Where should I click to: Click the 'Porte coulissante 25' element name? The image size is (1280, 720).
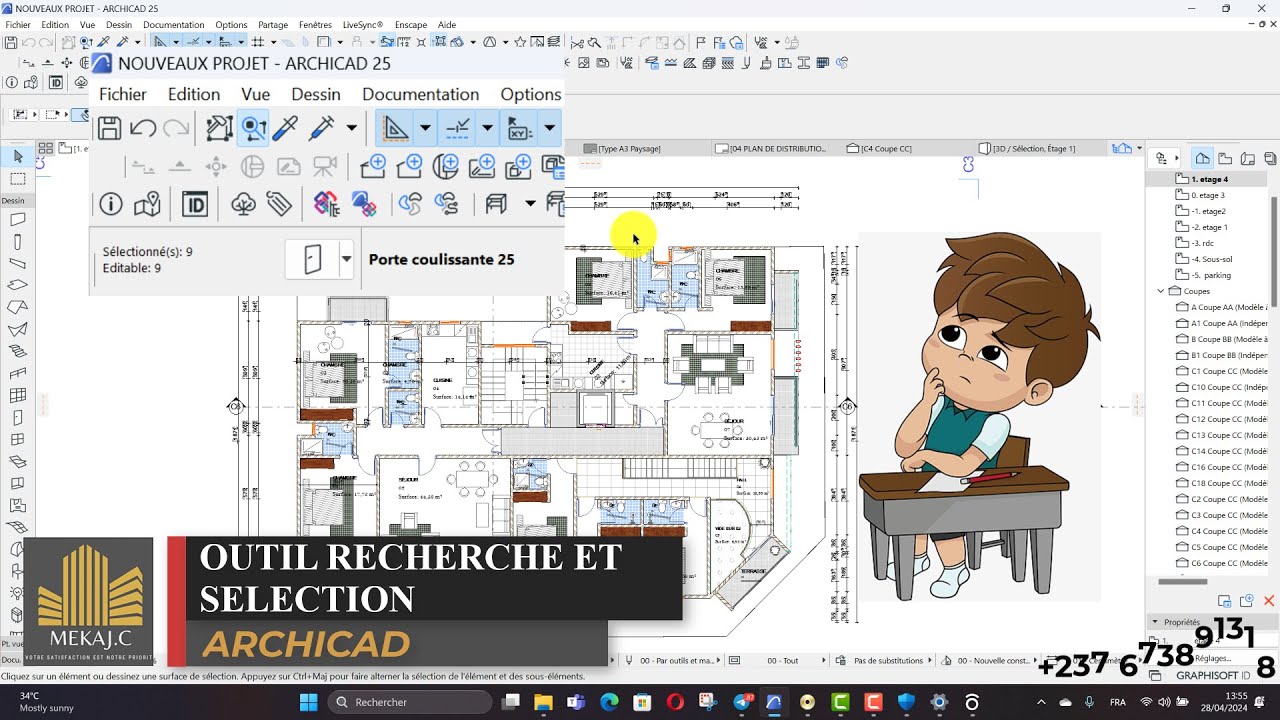click(x=441, y=259)
